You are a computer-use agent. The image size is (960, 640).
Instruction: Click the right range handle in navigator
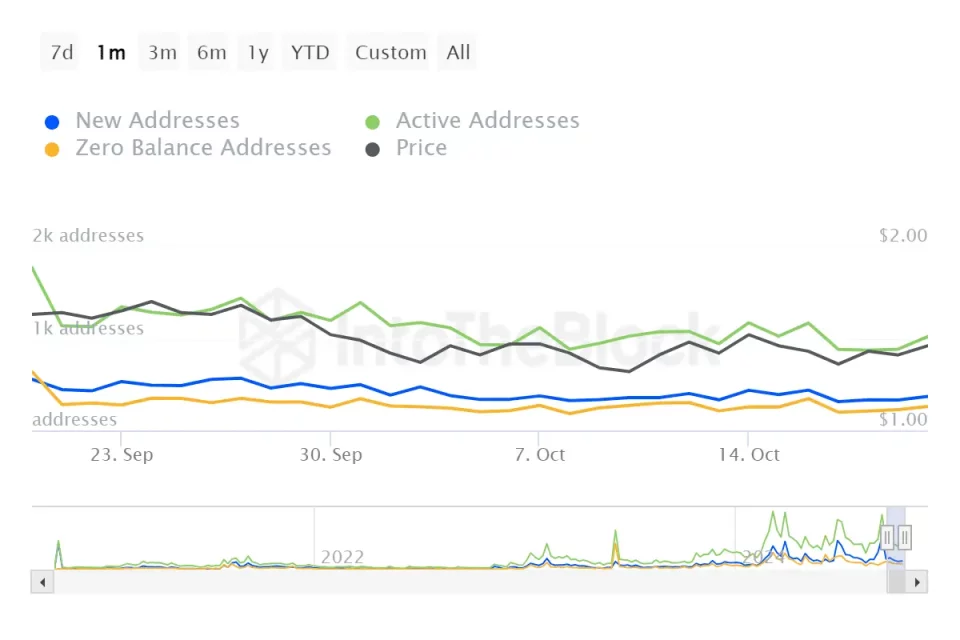(x=904, y=538)
